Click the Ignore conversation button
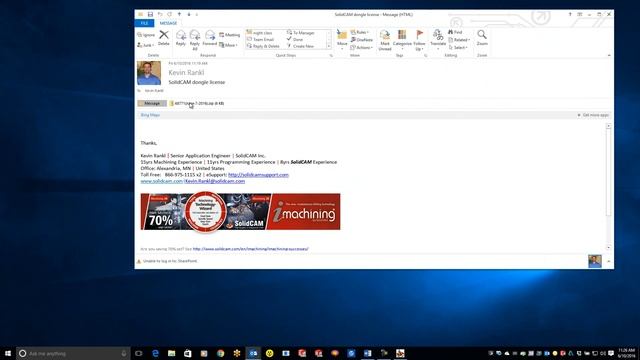The width and height of the screenshot is (640, 360). (146, 35)
